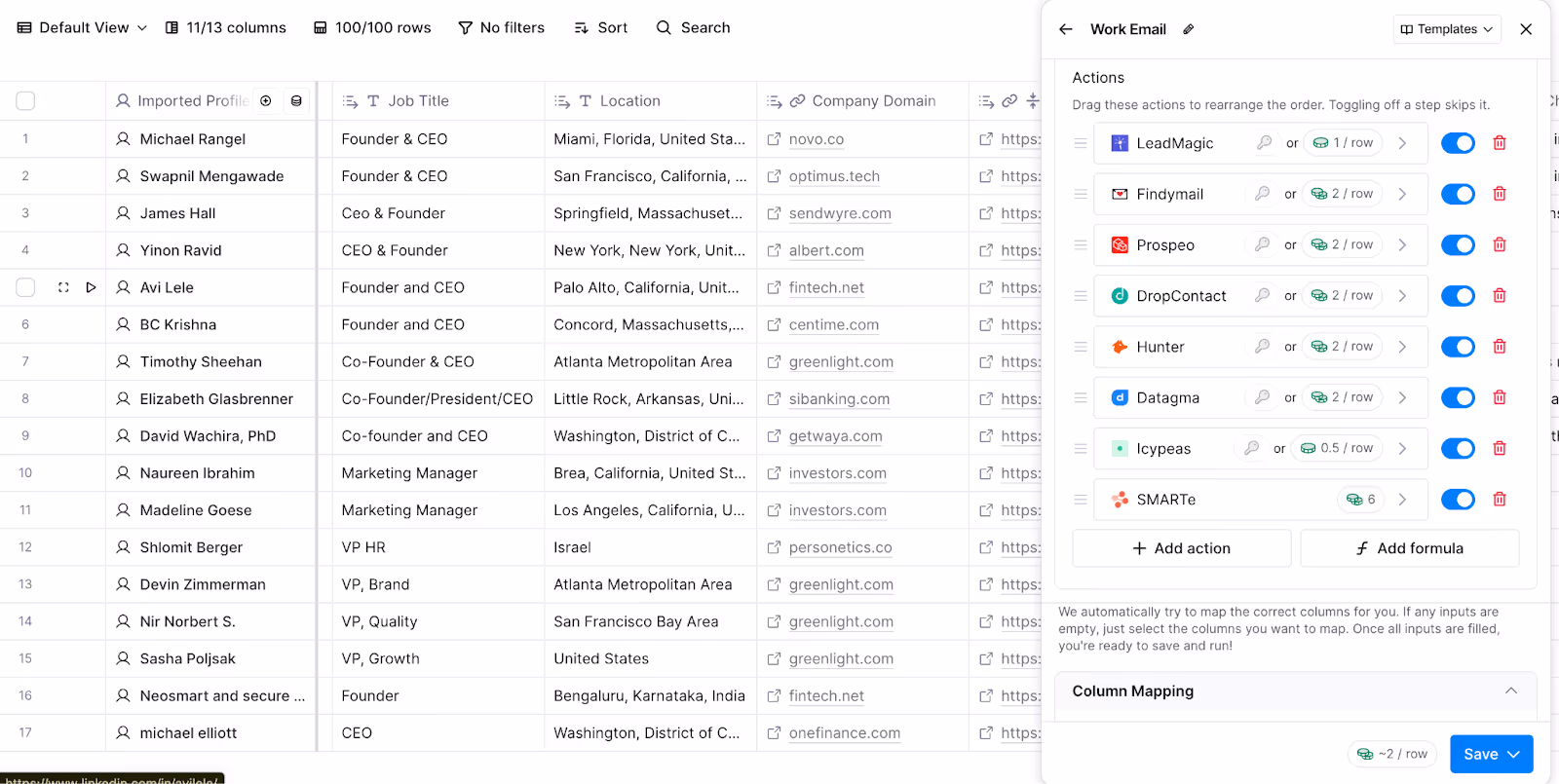Open Search in the table toolbar
Screen dimensions: 1559x784
(693, 27)
